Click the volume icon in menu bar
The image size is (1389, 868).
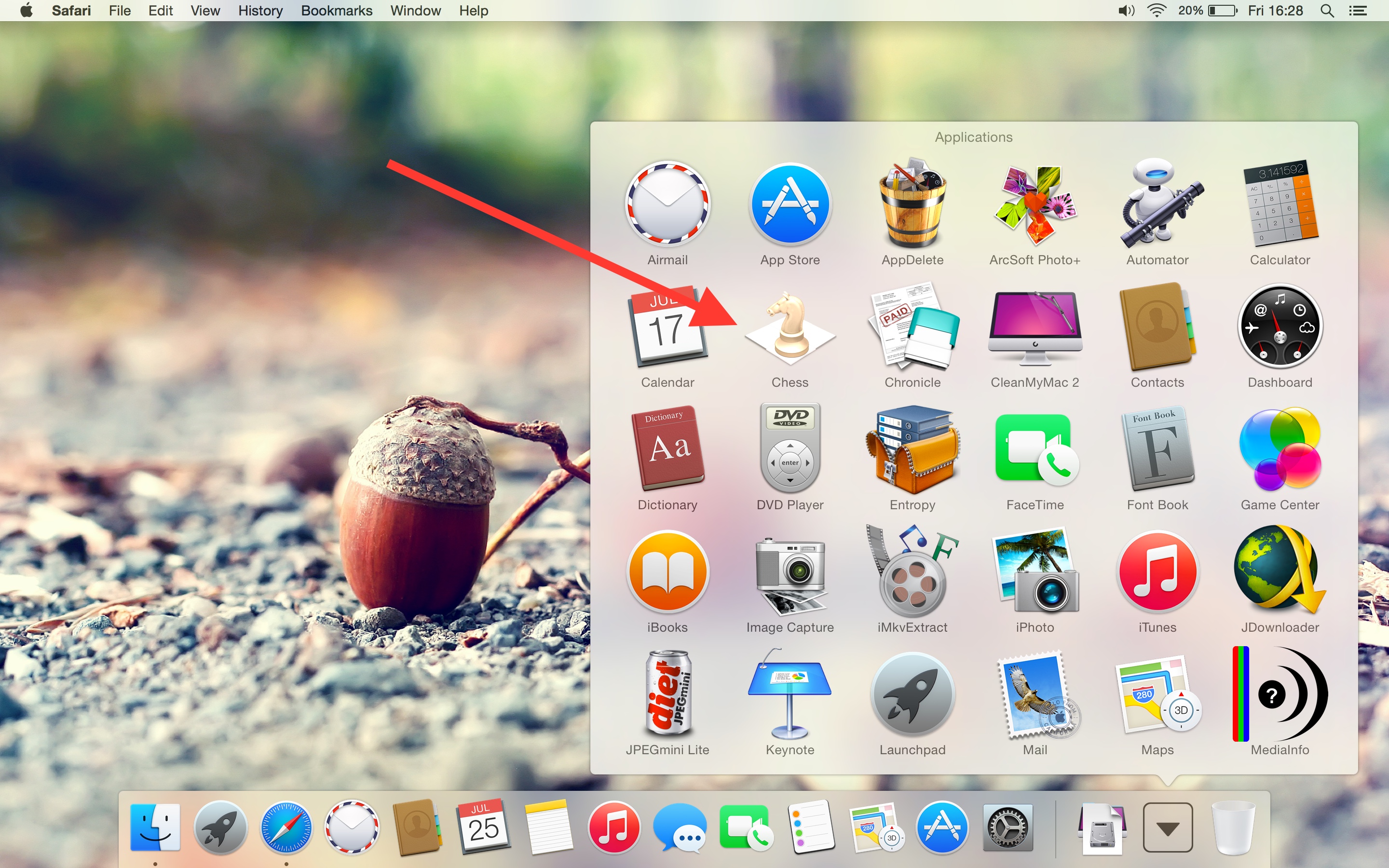click(x=1126, y=11)
